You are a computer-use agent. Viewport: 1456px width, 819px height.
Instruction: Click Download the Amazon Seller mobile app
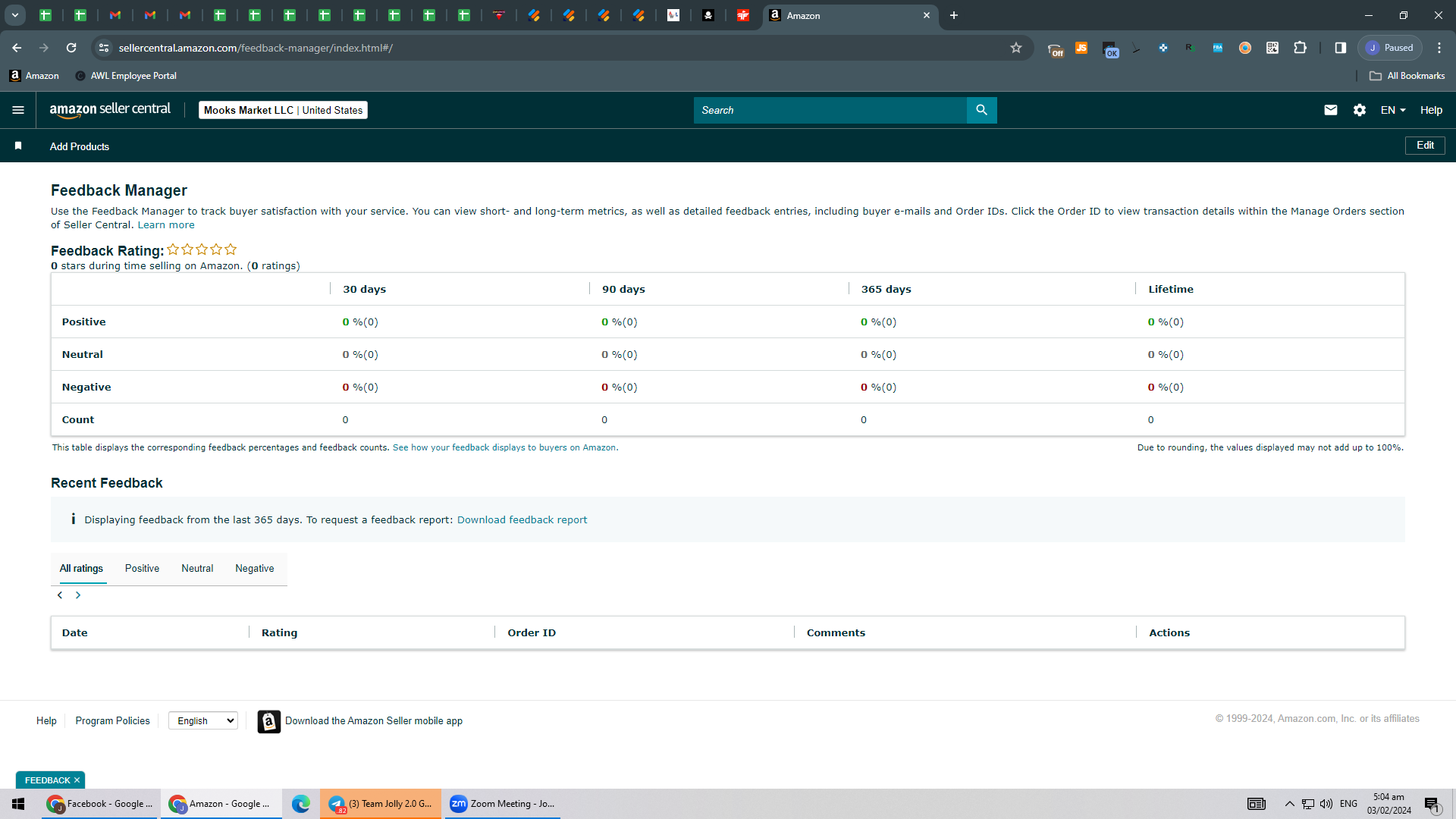click(x=374, y=721)
